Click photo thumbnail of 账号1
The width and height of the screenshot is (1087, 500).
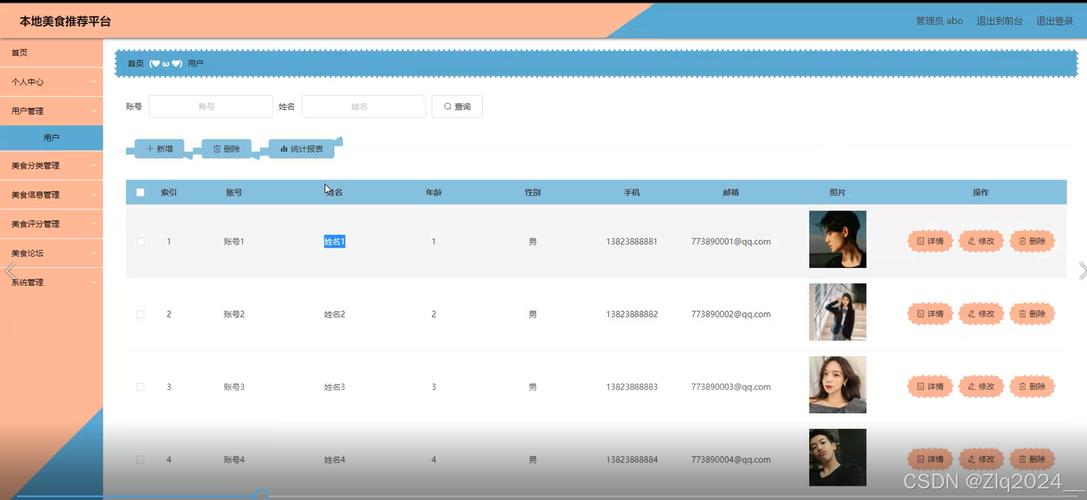(837, 239)
